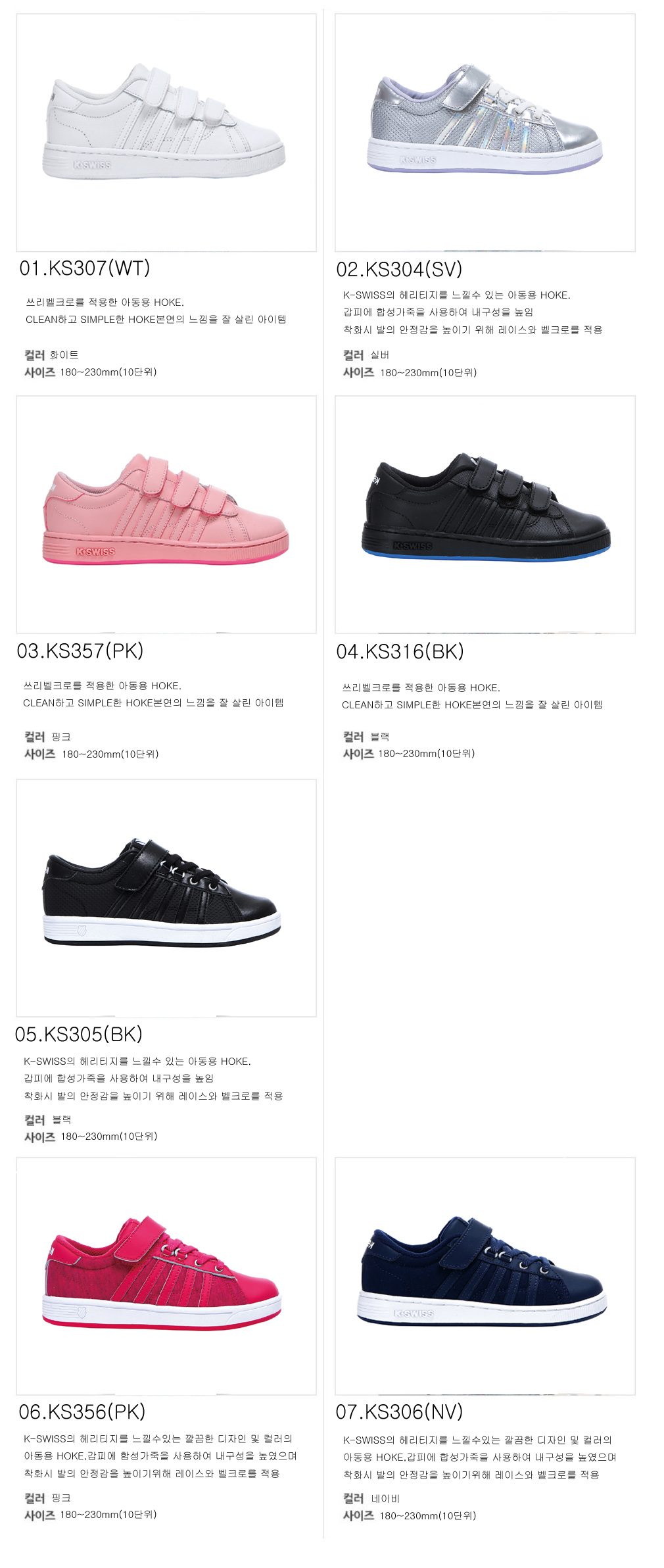Open the 02.KS304(SV) product heading
The image size is (664, 1568).
point(400,270)
